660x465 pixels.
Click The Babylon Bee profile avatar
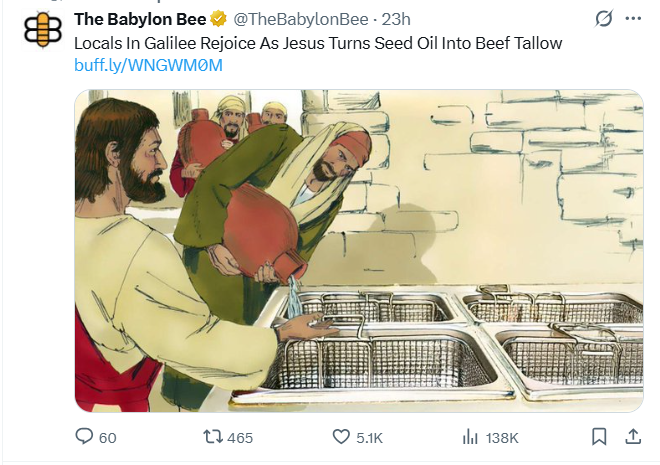(42, 31)
